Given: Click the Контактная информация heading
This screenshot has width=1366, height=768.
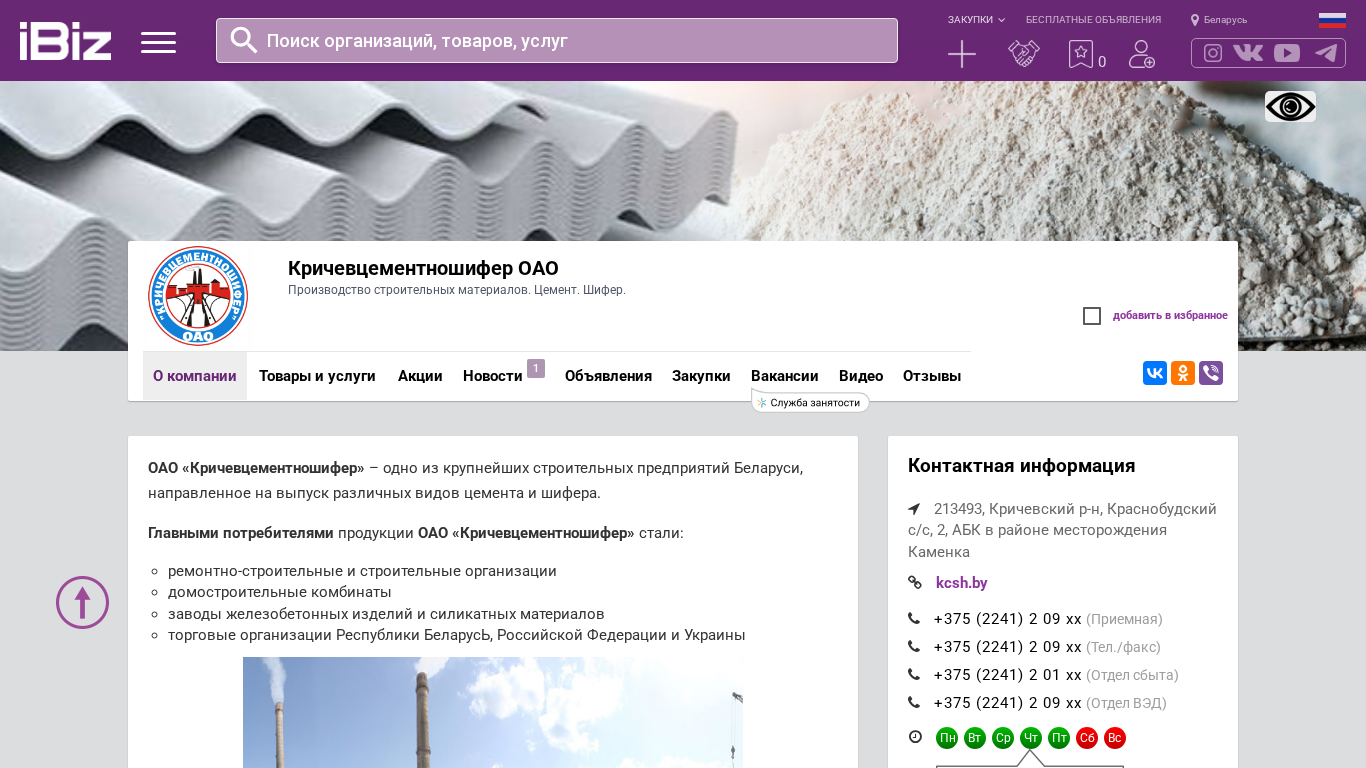Looking at the screenshot, I should (x=1022, y=466).
